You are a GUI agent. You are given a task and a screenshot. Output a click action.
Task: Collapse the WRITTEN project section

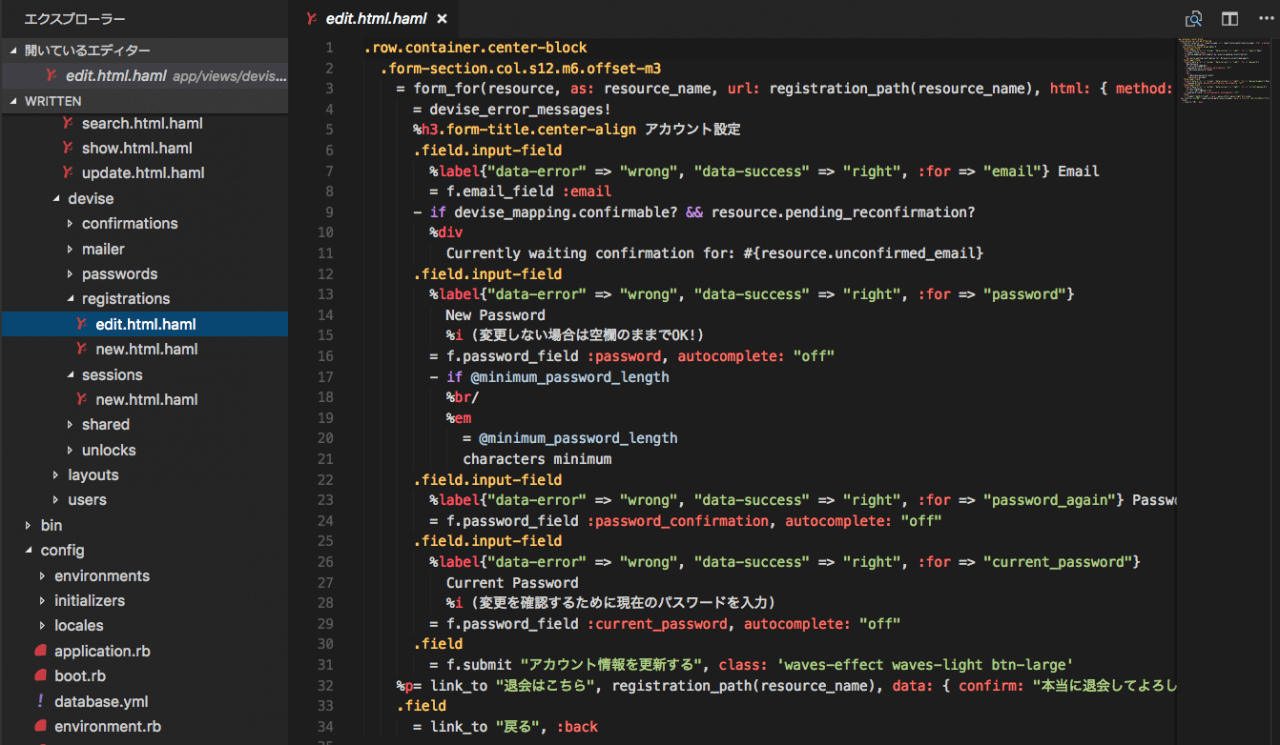click(13, 101)
